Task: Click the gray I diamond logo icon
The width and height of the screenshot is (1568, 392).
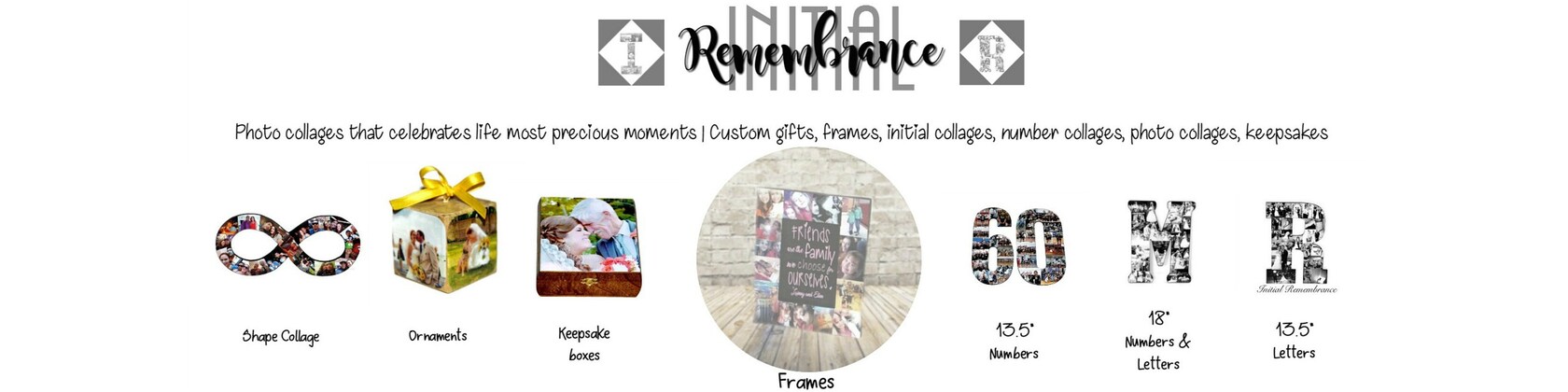Action: (631, 52)
